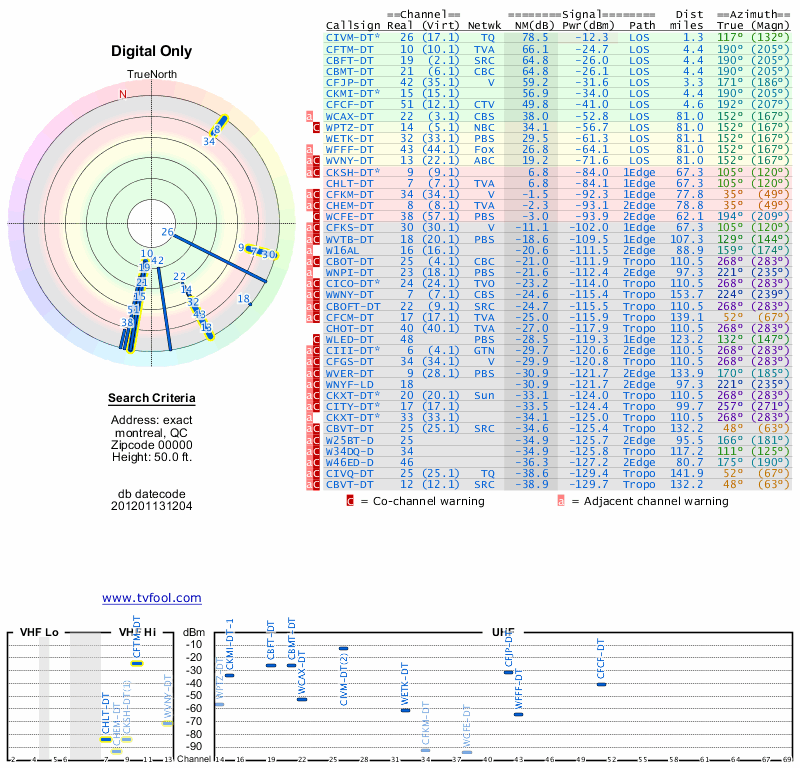Screen dimensions: 800x768
Task: Click the channel 34 marker on the radar plot
Action: tap(209, 141)
